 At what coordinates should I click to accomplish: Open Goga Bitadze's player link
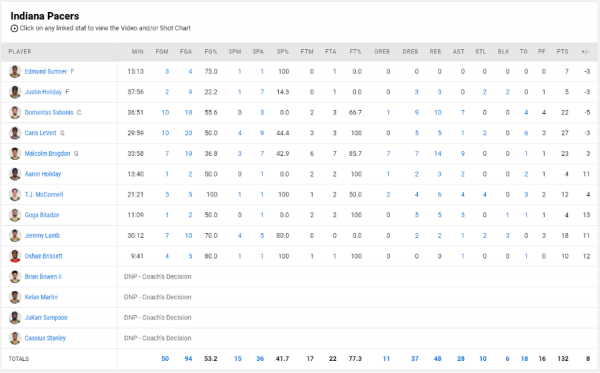click(x=42, y=215)
